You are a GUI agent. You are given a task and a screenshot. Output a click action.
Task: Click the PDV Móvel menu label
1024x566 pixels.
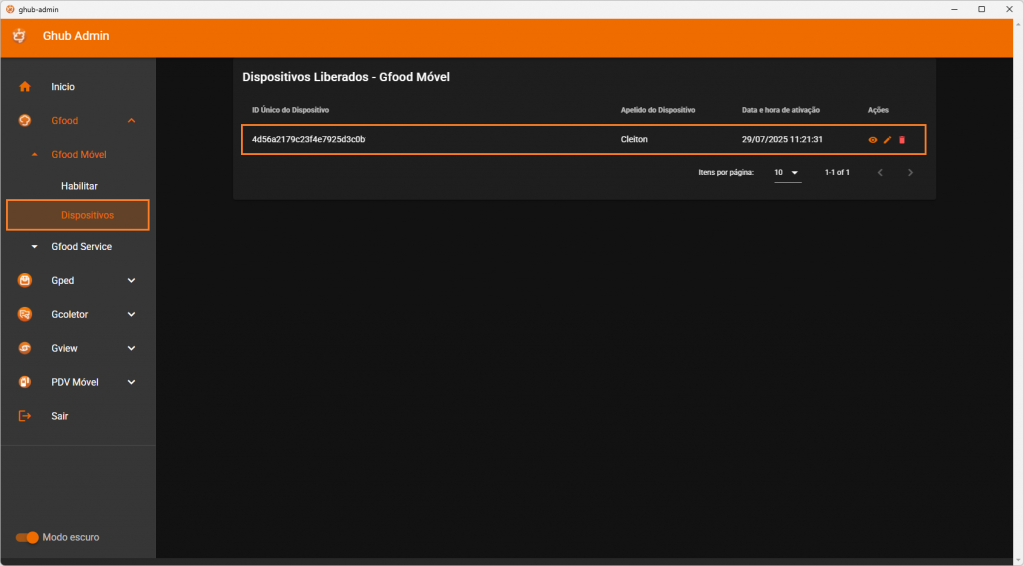coord(75,383)
